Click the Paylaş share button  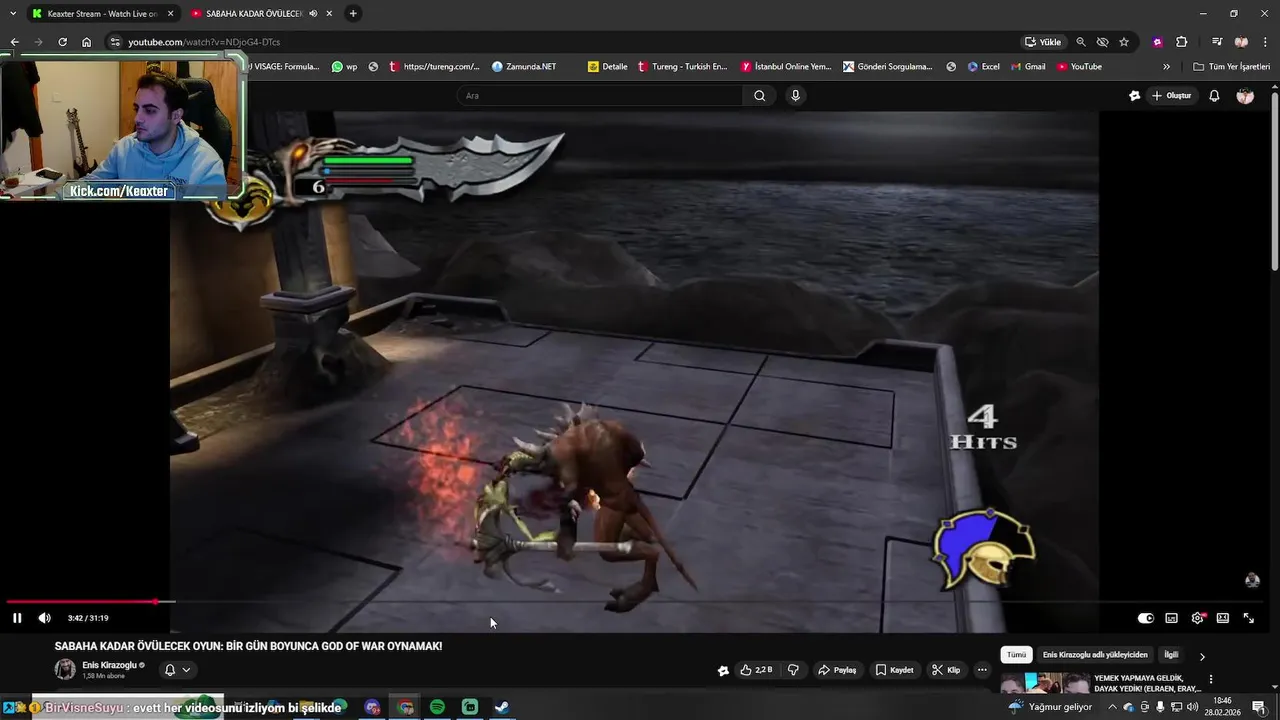point(837,670)
